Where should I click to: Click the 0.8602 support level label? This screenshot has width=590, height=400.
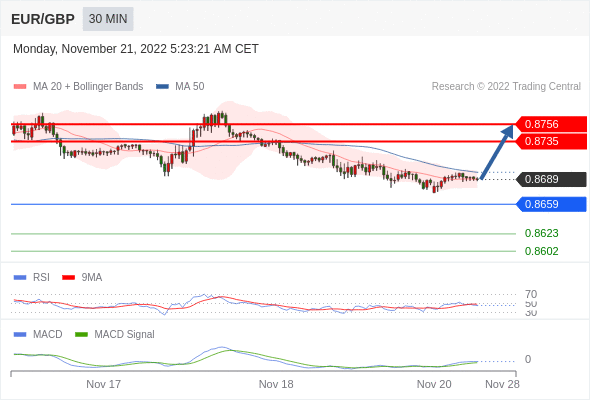(541, 251)
